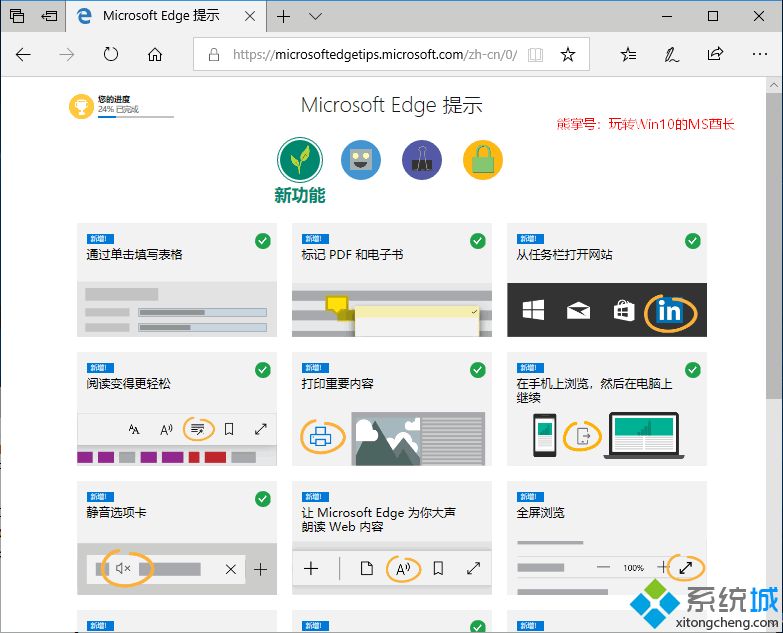This screenshot has height=633, width=783.
Task: Open the 全屏浏览 tip
Action: (607, 538)
